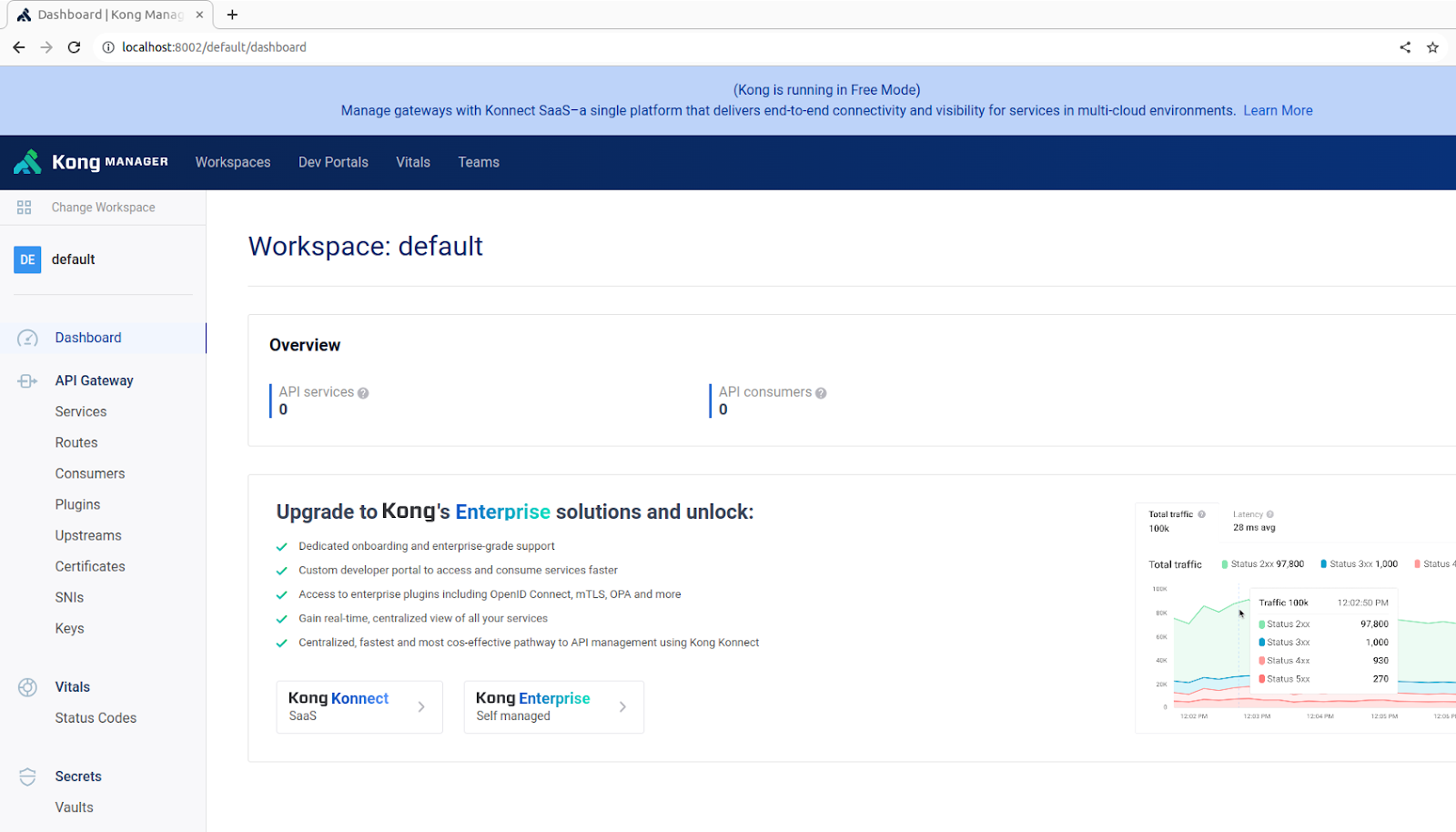Go back in browser
The width and height of the screenshot is (1456, 832).
pos(19,47)
